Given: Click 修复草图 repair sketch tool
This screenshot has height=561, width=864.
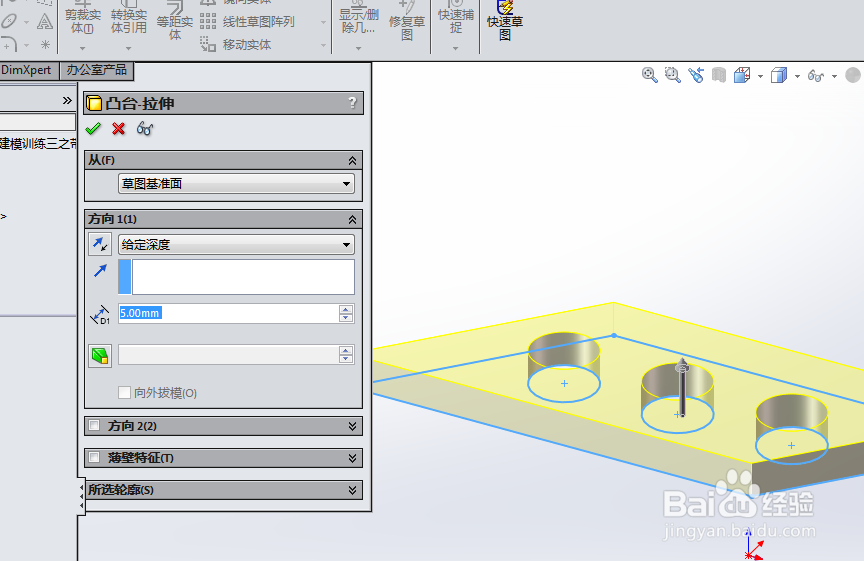Looking at the screenshot, I should [x=407, y=21].
